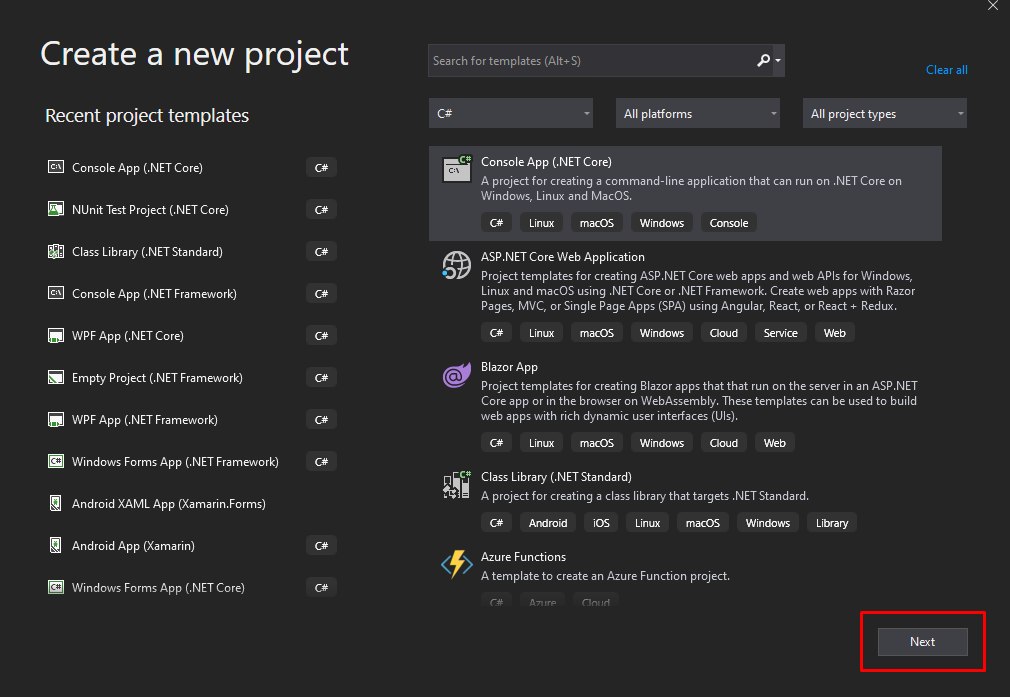1010x697 pixels.
Task: Click the NUnit Test Project recent template icon
Action: (x=56, y=209)
